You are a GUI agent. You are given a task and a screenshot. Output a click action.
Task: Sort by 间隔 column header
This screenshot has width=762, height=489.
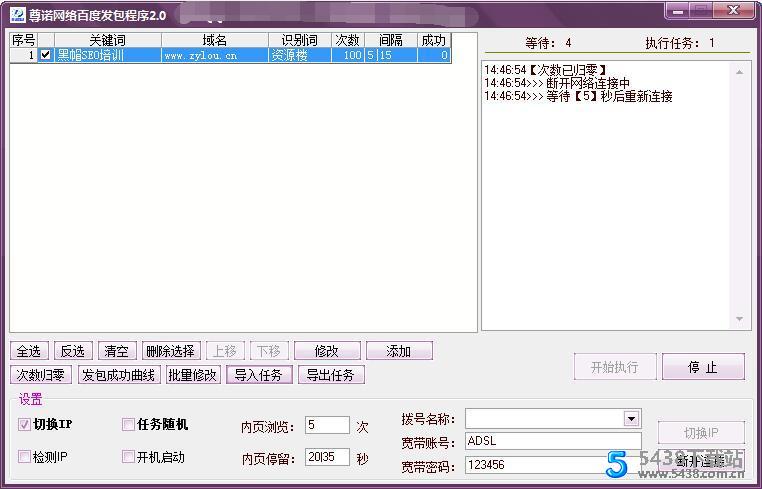pyautogui.click(x=391, y=40)
